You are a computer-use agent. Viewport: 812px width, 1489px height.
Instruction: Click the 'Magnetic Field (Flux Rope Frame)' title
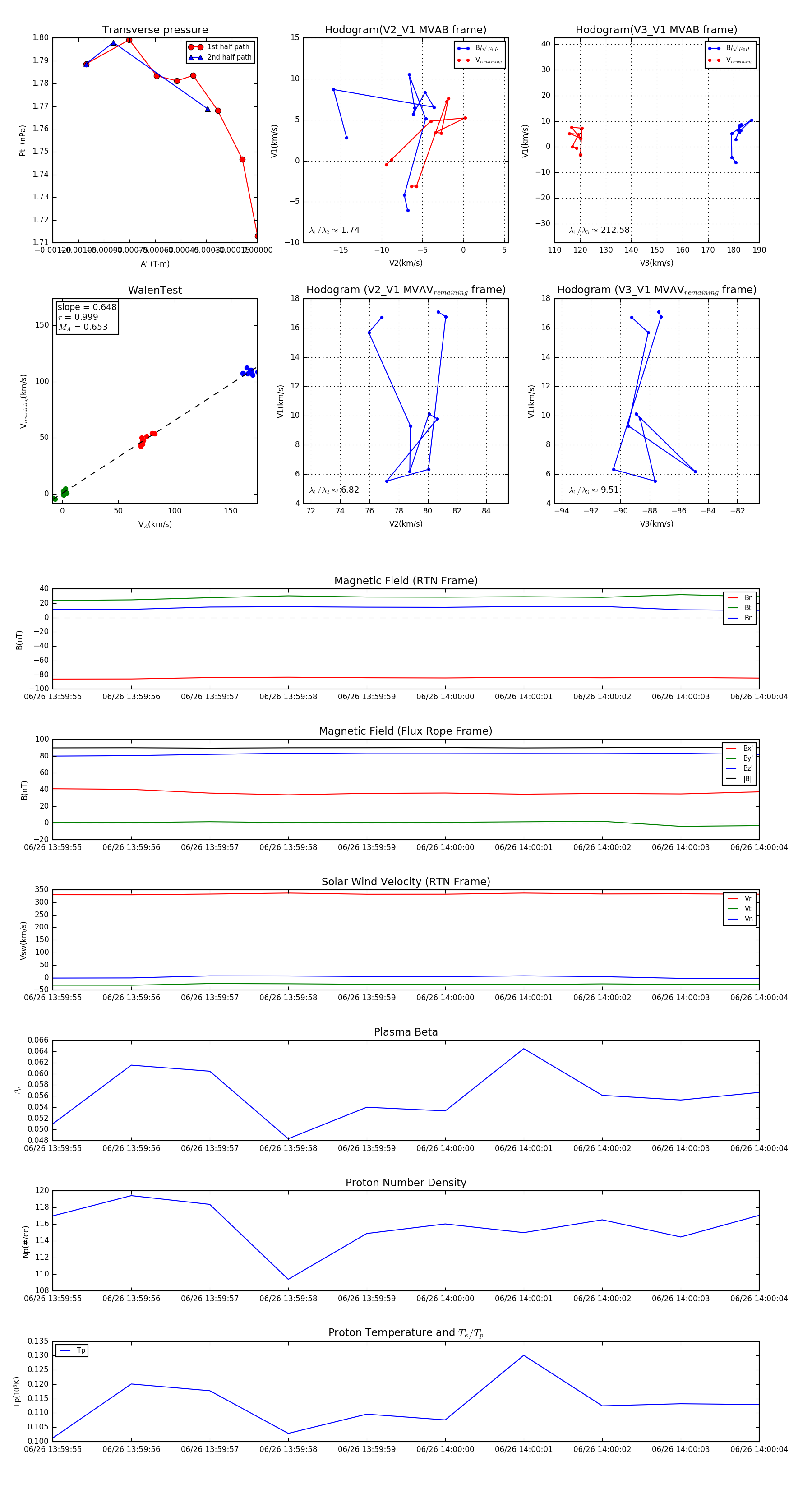[x=406, y=731]
